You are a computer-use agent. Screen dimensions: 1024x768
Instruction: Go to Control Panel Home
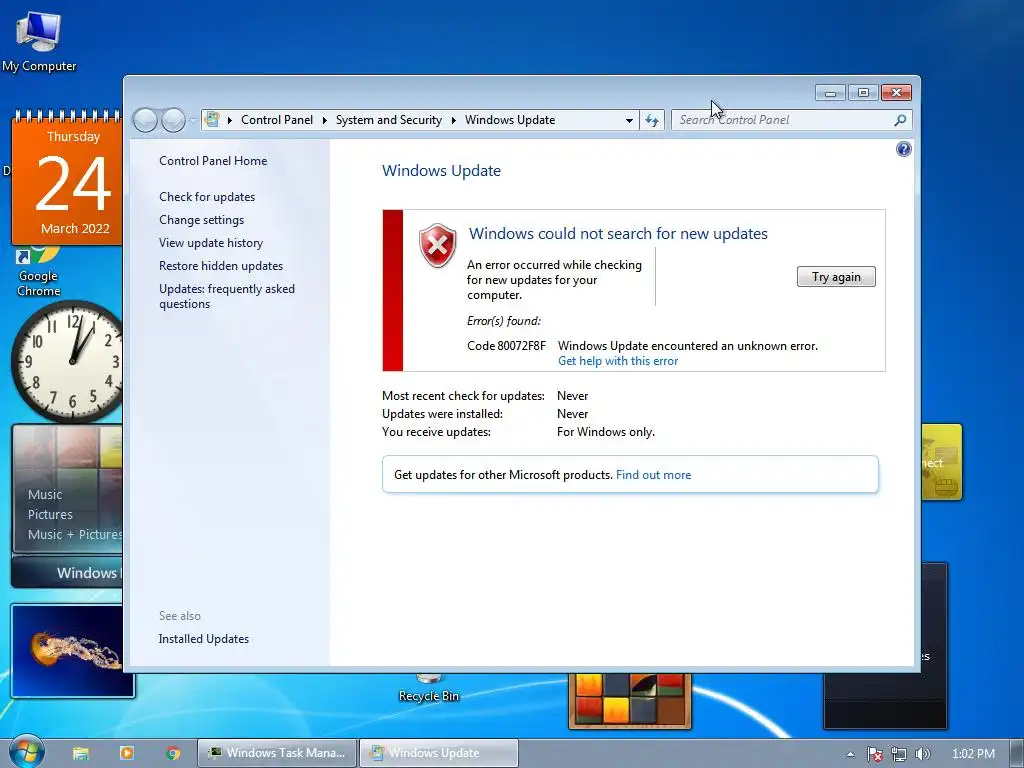pos(213,161)
